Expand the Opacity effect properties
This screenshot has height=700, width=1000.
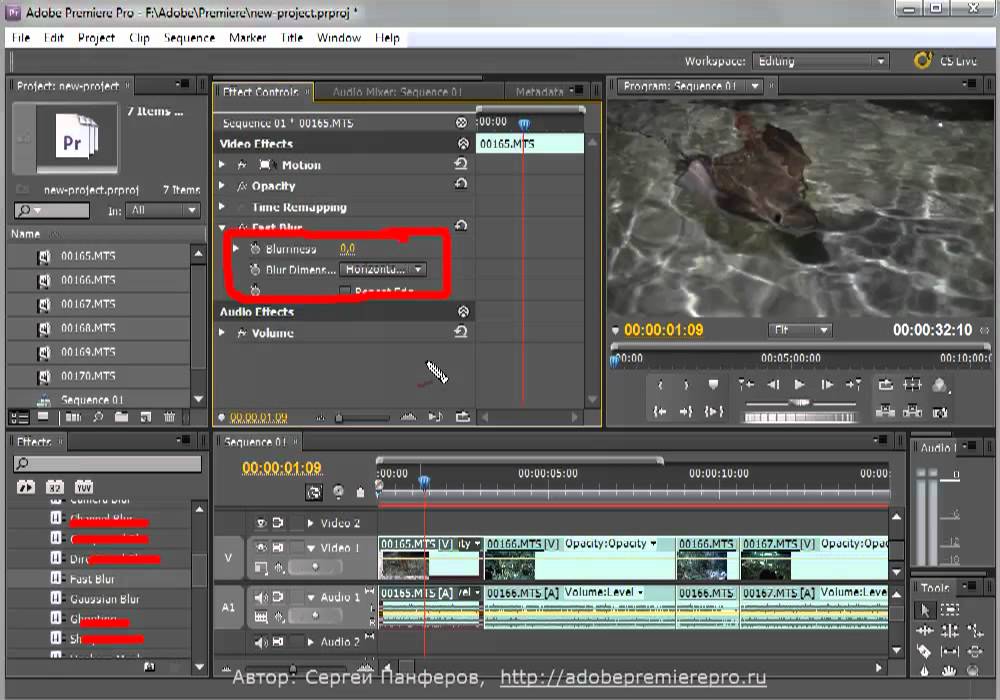click(222, 186)
